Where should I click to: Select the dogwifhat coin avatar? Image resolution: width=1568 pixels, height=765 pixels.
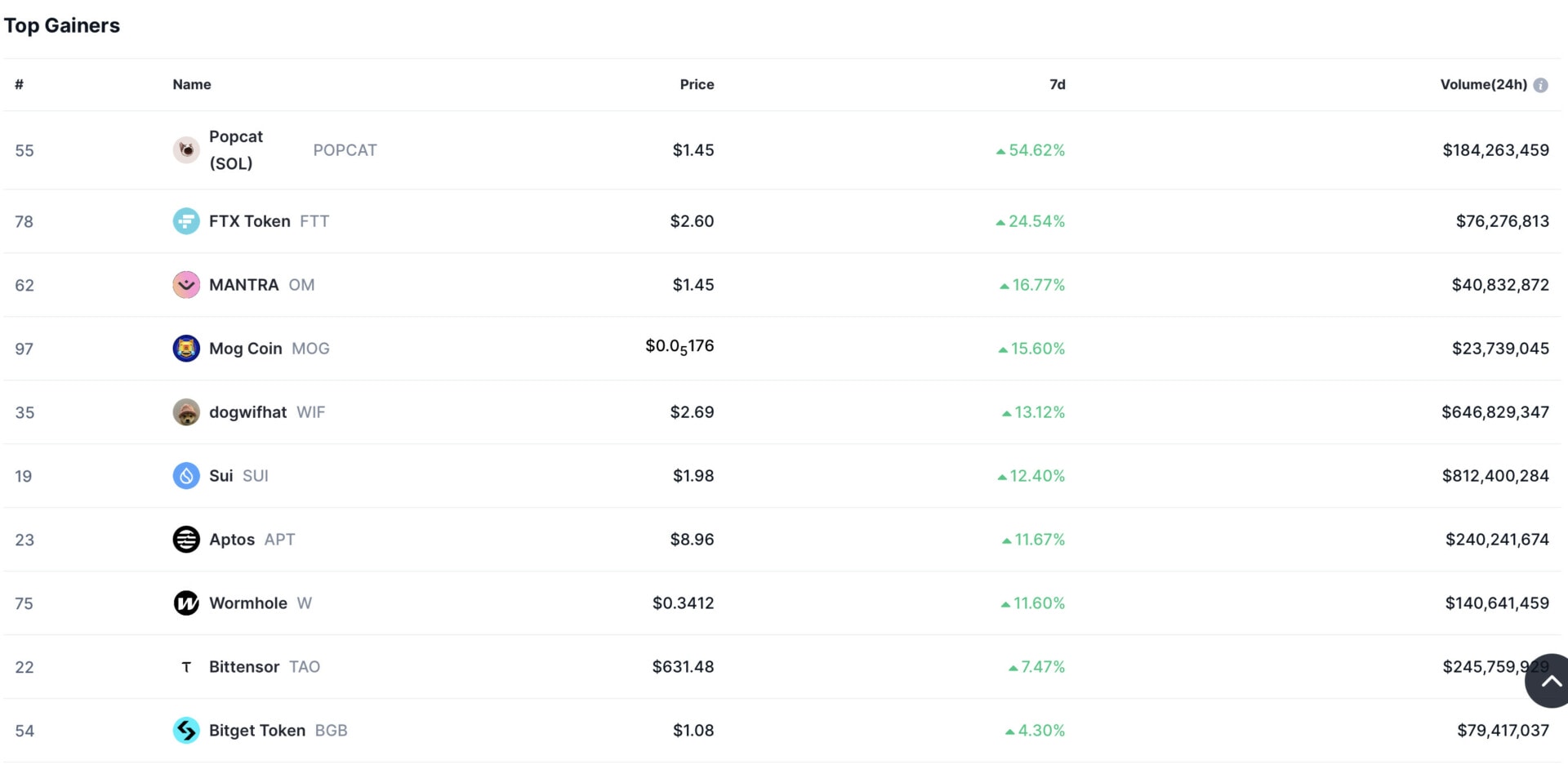pyautogui.click(x=186, y=411)
